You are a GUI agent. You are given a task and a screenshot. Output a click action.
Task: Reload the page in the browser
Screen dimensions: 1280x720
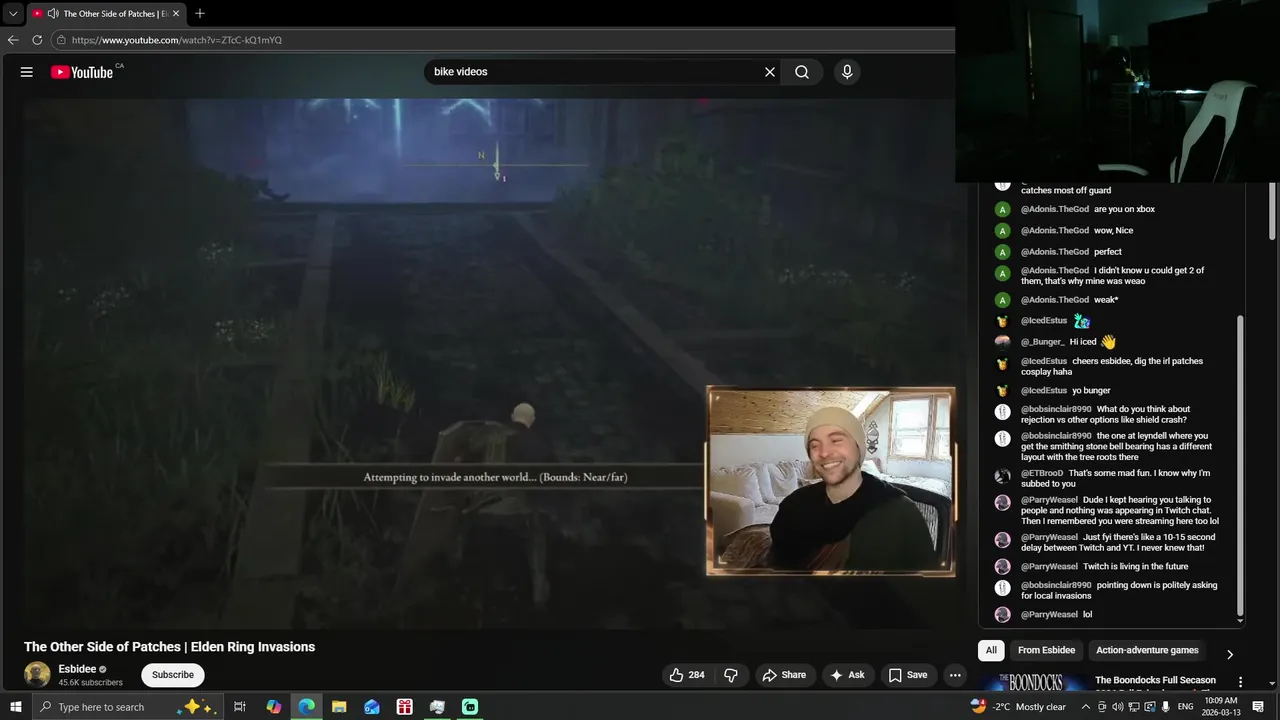coord(37,40)
